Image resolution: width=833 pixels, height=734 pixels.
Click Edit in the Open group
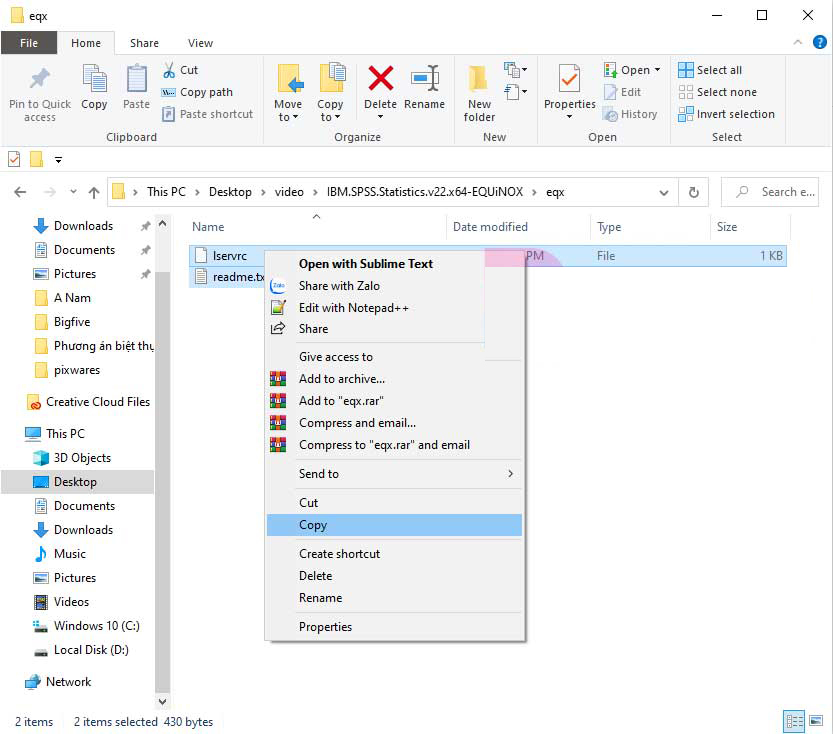(x=623, y=92)
